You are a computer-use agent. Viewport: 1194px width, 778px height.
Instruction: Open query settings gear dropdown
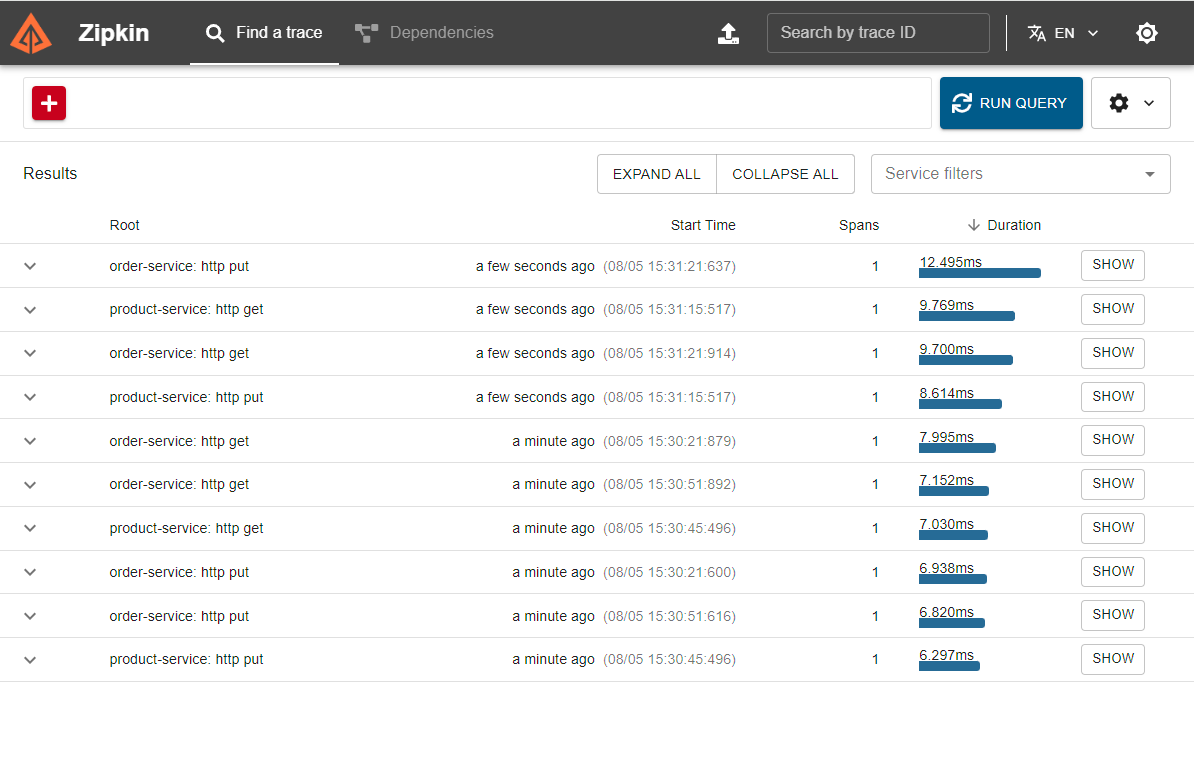[x=1130, y=103]
